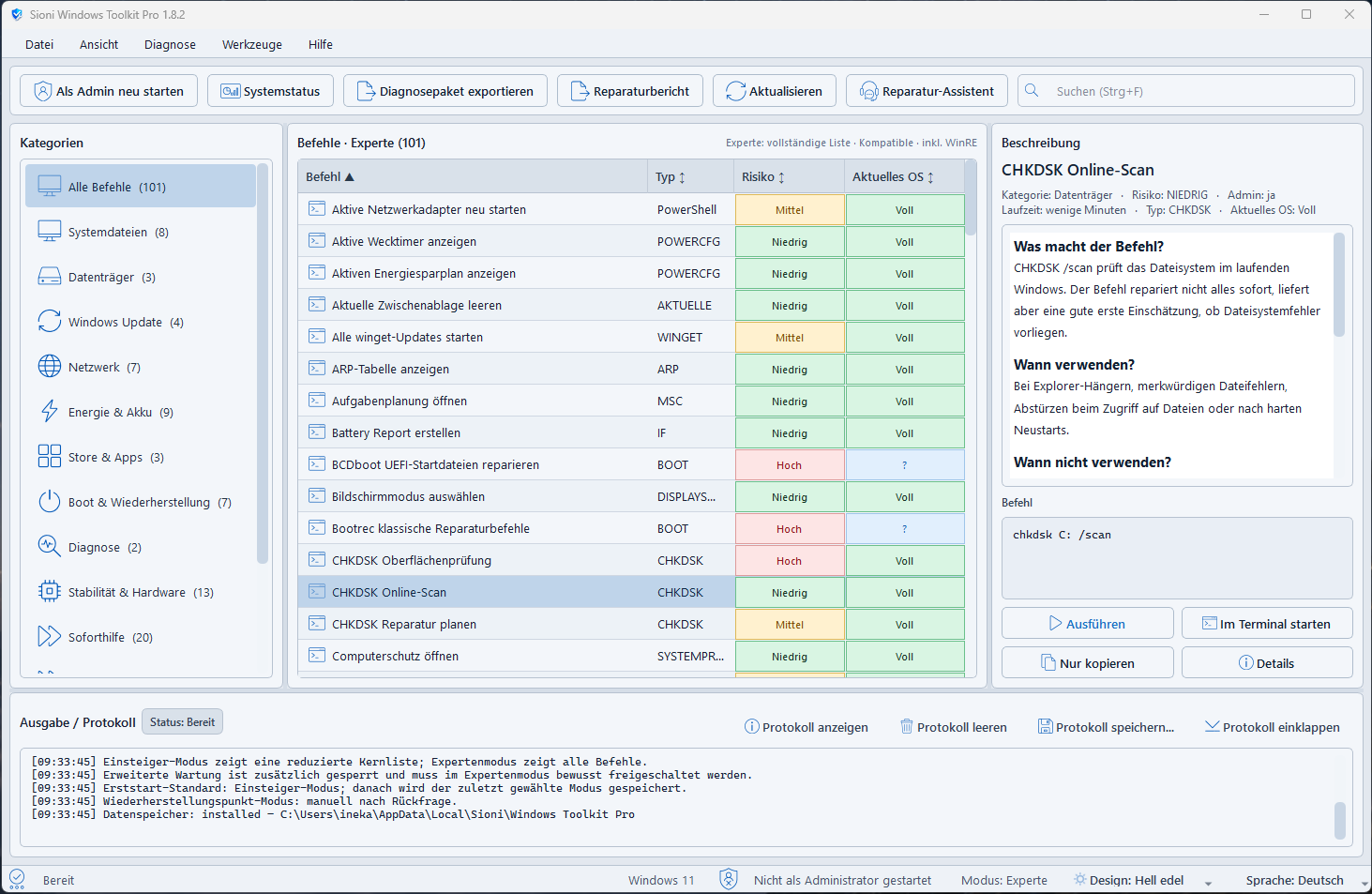Click Modus: Experte in status bar
Viewport: 1372px width, 894px height.
1003,880
